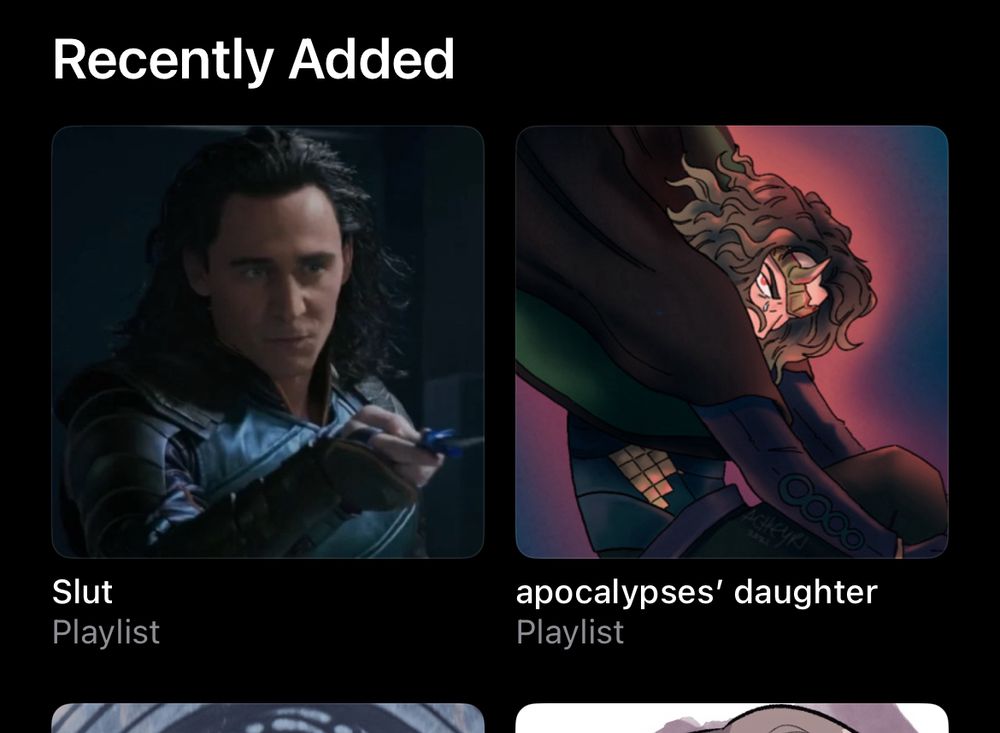Viewport: 1000px width, 733px height.
Task: Click the word "Added" in the section header
Action: click(x=371, y=59)
